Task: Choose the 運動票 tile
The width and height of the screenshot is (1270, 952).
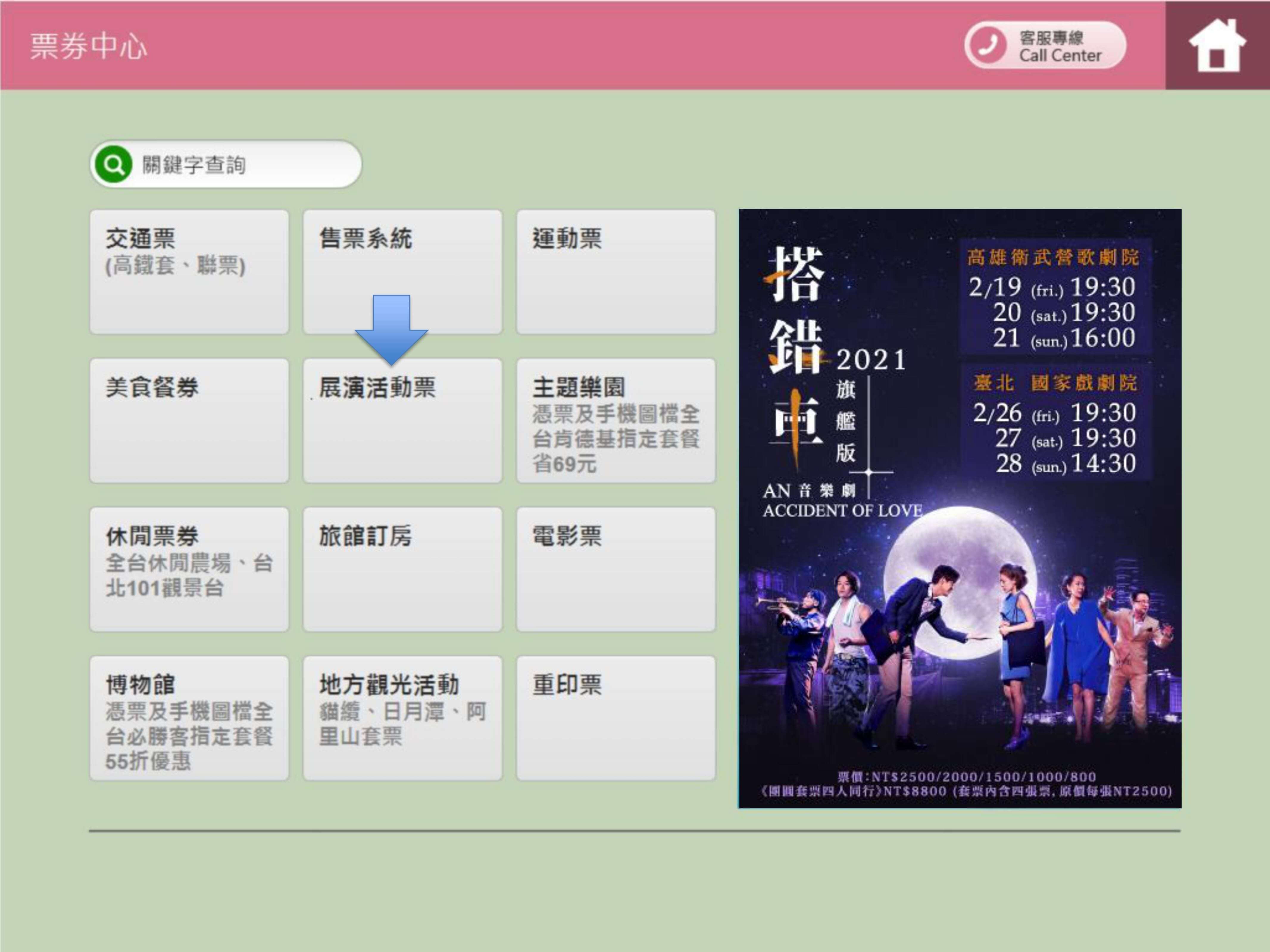Action: click(x=616, y=271)
